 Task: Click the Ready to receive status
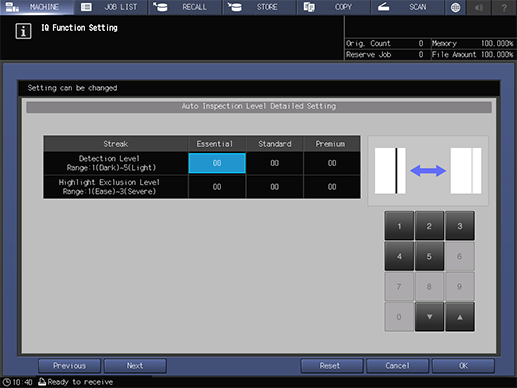point(75,382)
